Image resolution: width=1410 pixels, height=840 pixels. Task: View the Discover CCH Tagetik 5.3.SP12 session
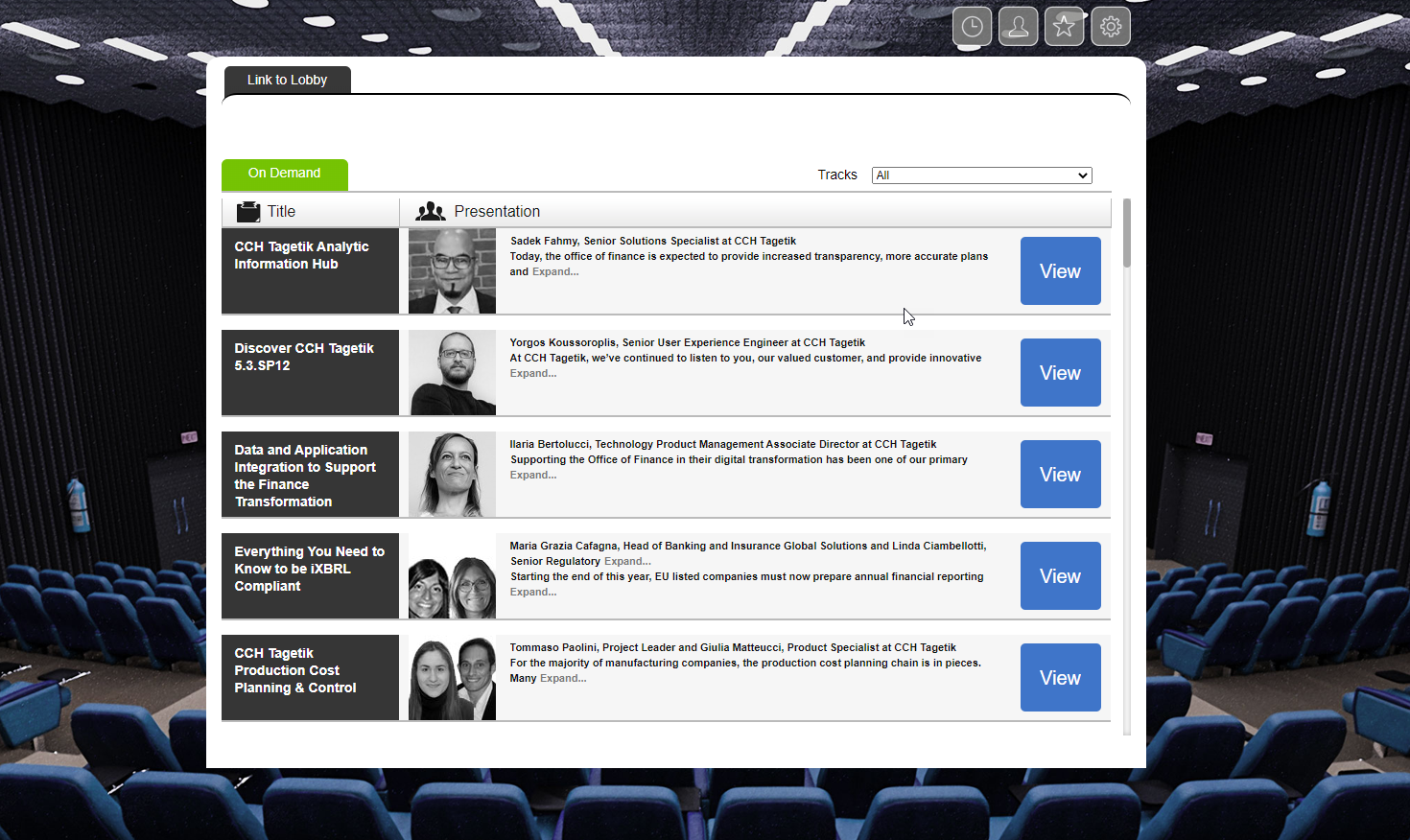1060,373
